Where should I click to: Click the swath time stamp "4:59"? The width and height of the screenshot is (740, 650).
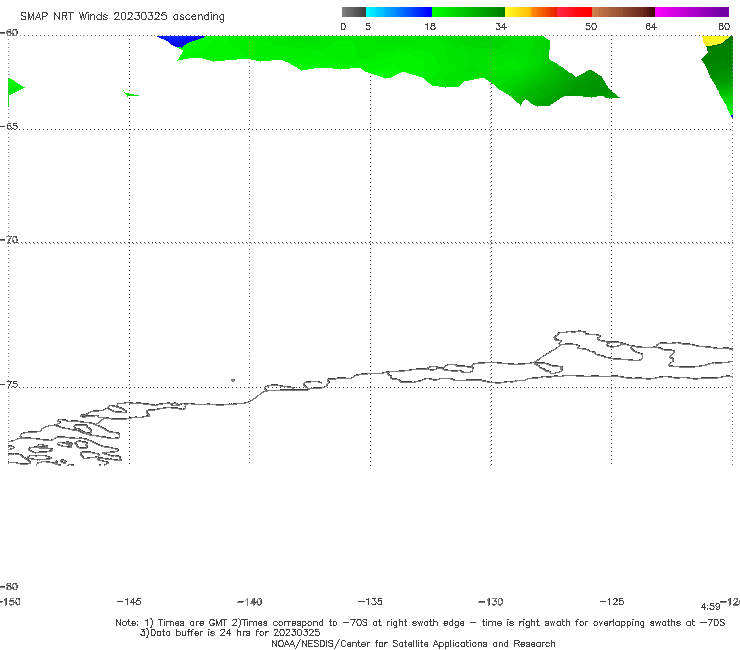pos(710,607)
